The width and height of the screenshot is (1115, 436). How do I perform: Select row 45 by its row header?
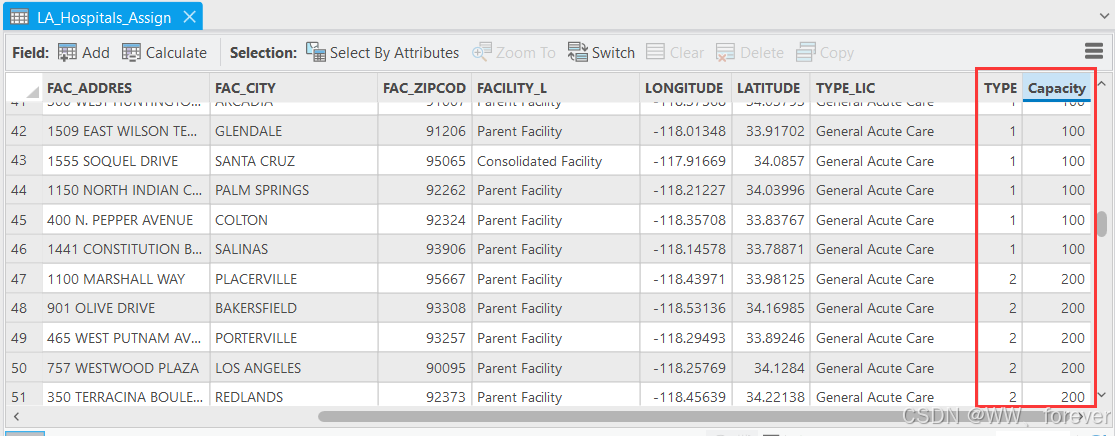point(23,220)
